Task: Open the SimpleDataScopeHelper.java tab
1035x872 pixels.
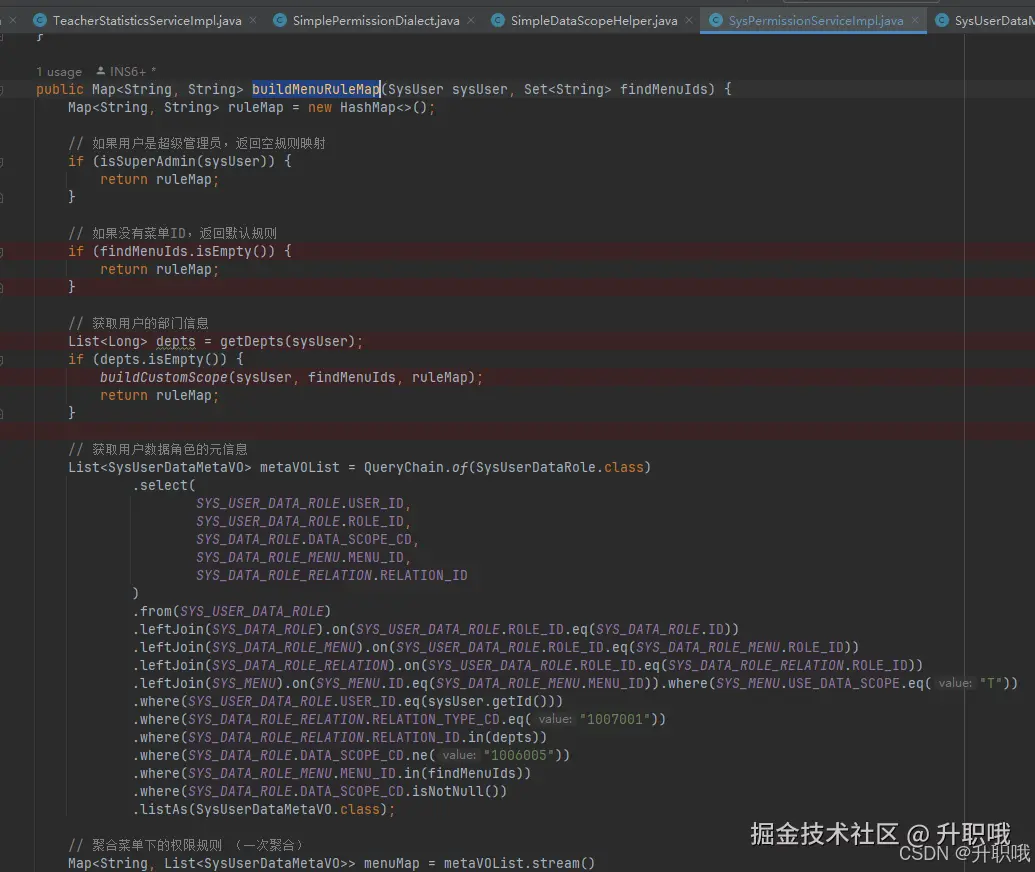Action: point(593,20)
